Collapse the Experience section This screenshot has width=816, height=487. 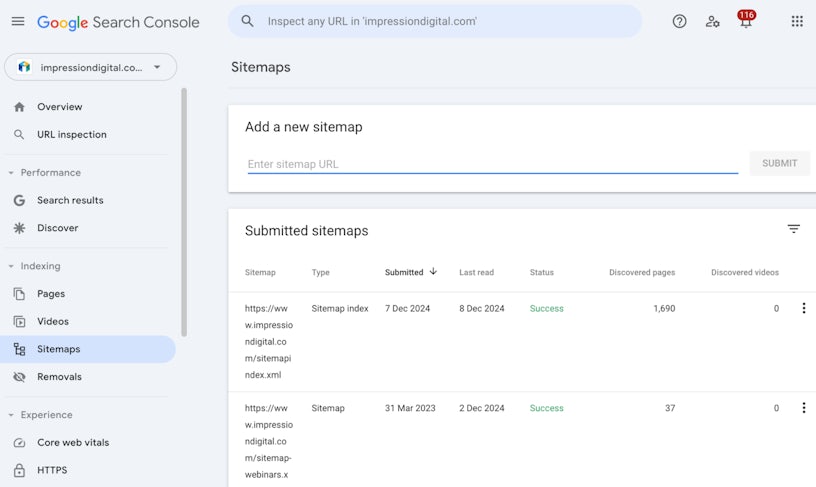pos(12,415)
